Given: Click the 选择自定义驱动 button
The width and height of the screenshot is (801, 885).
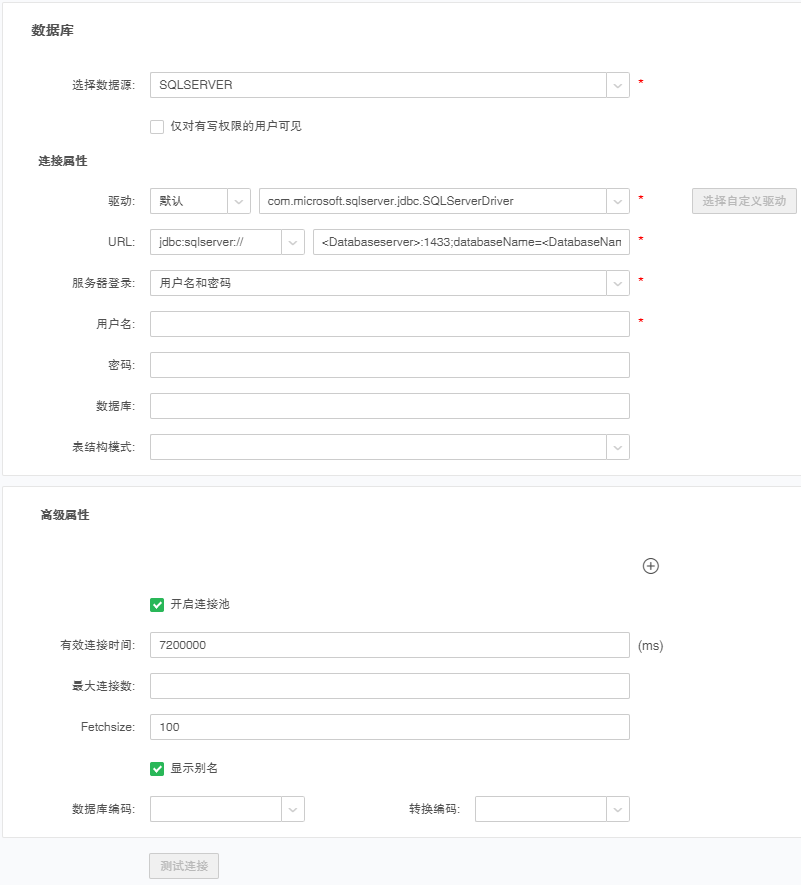Looking at the screenshot, I should pyautogui.click(x=744, y=201).
